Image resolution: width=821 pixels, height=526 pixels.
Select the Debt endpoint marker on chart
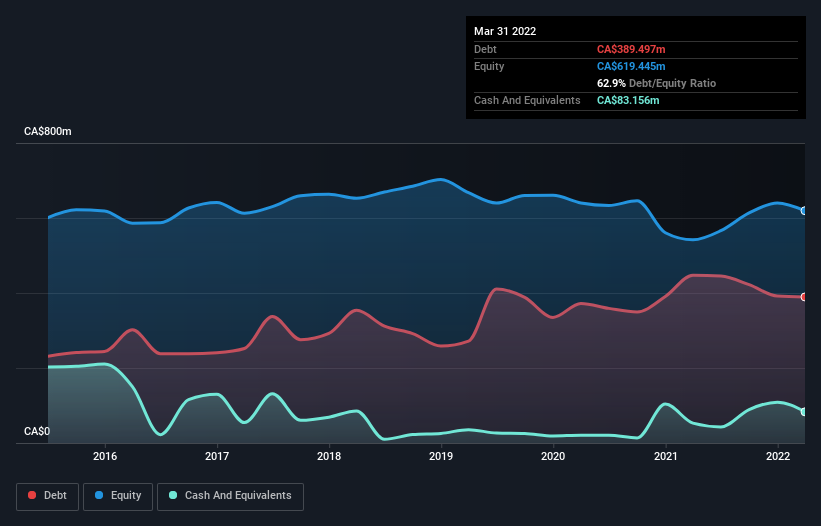[804, 297]
